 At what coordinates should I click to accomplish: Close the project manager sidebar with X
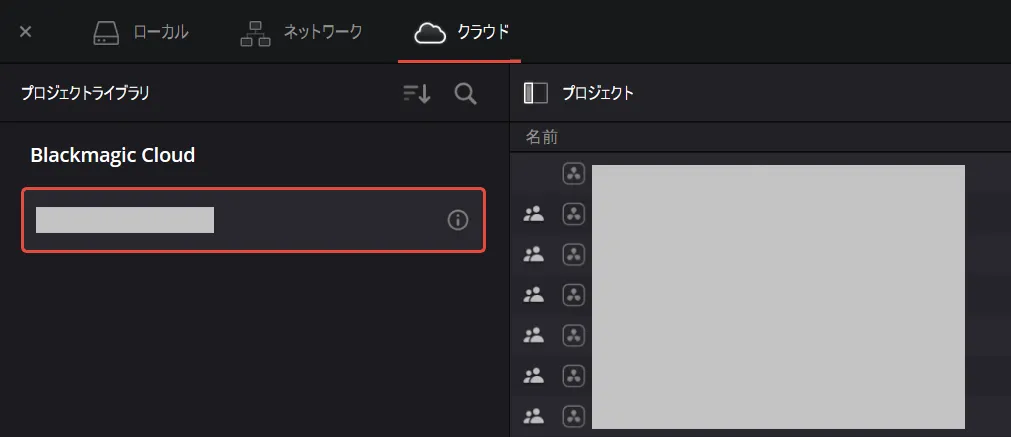[x=25, y=32]
